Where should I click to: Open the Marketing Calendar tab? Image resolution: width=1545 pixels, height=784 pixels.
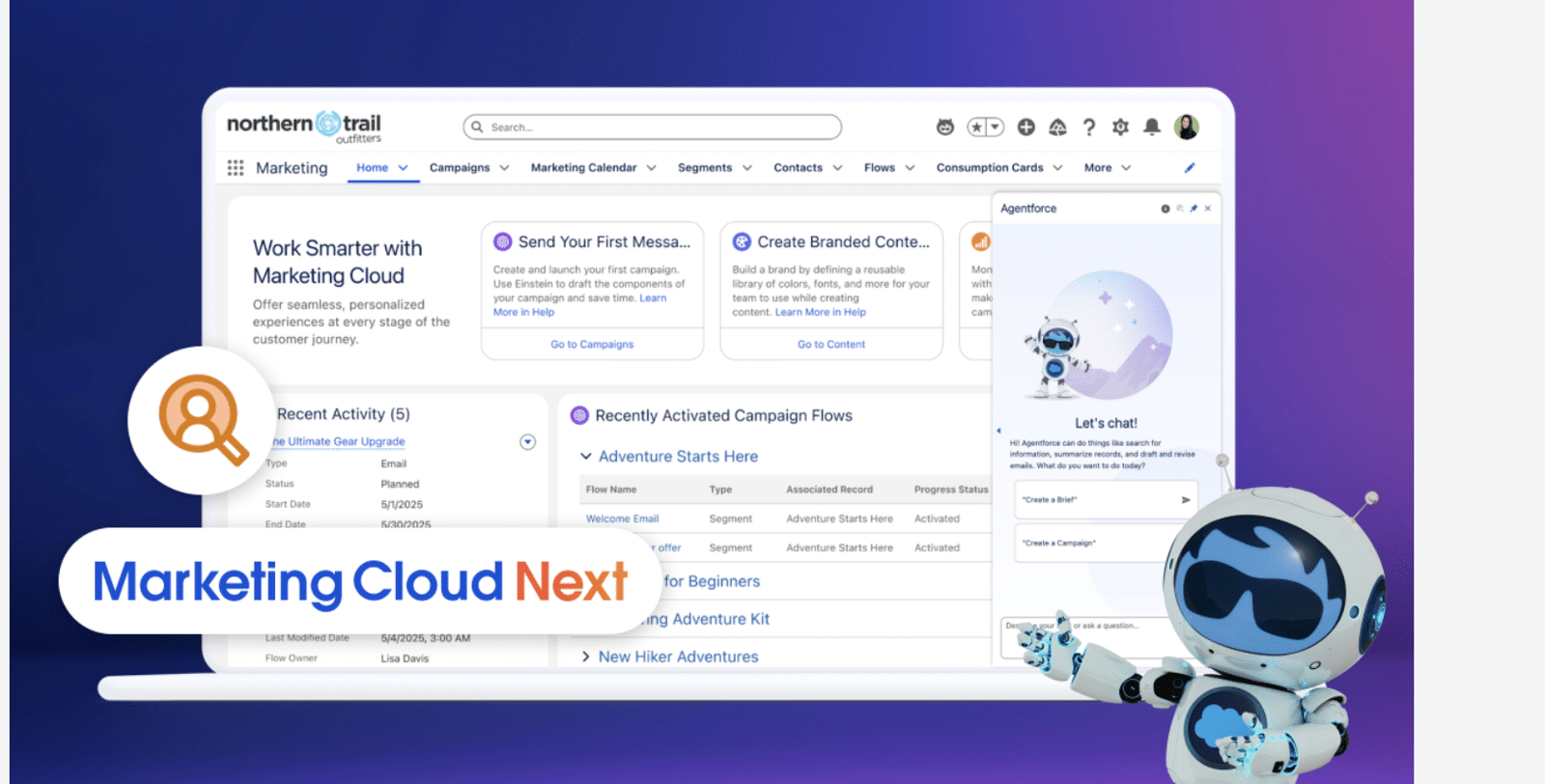[583, 168]
